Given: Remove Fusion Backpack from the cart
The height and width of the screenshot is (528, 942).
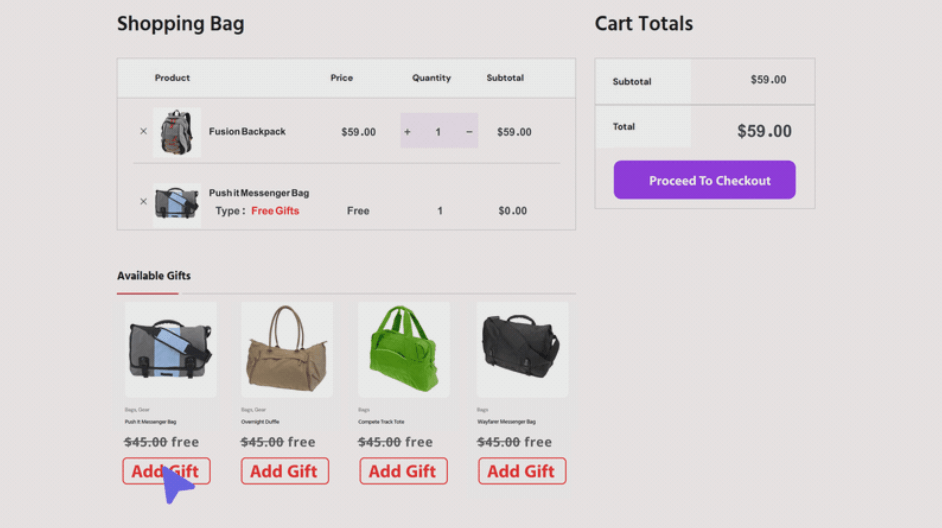Looking at the screenshot, I should tap(143, 132).
